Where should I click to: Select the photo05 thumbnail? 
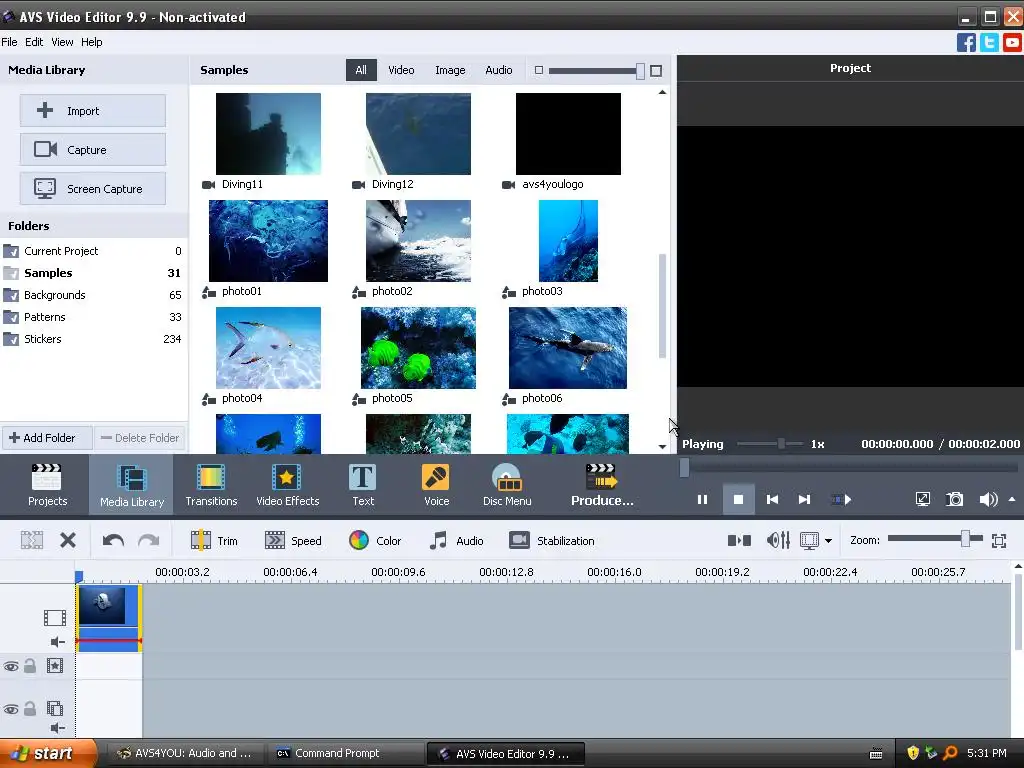pos(418,348)
